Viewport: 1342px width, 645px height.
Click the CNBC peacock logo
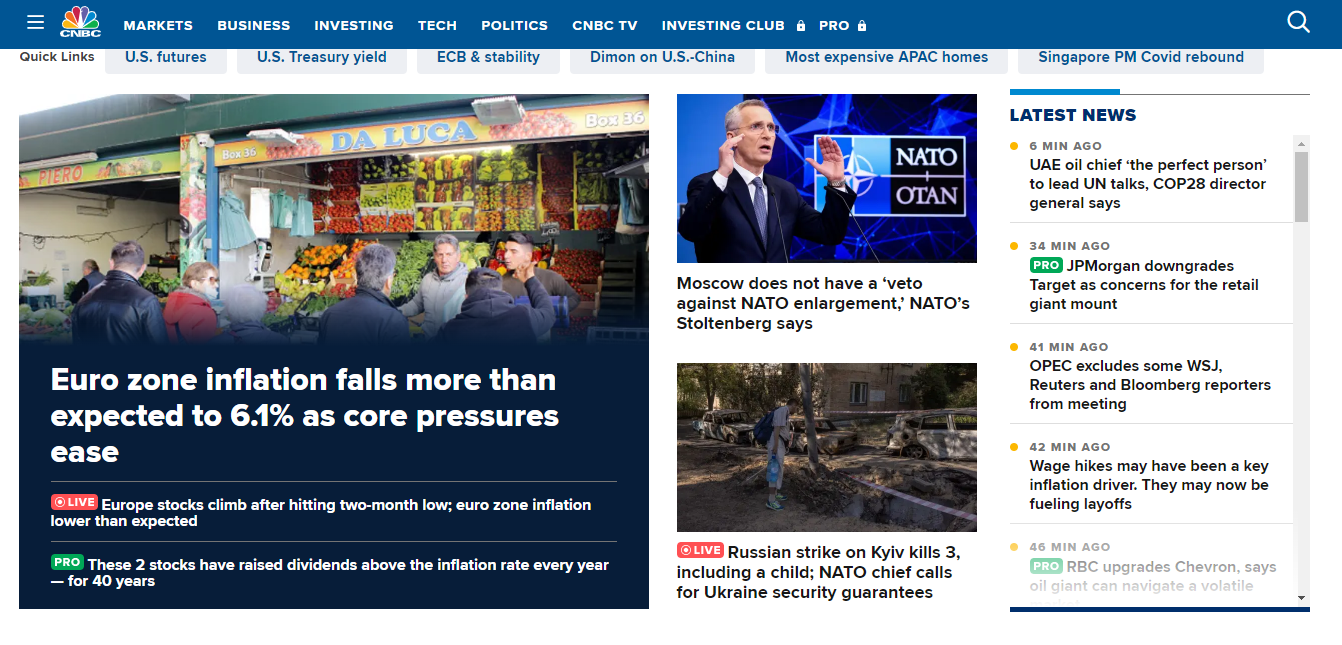click(80, 22)
